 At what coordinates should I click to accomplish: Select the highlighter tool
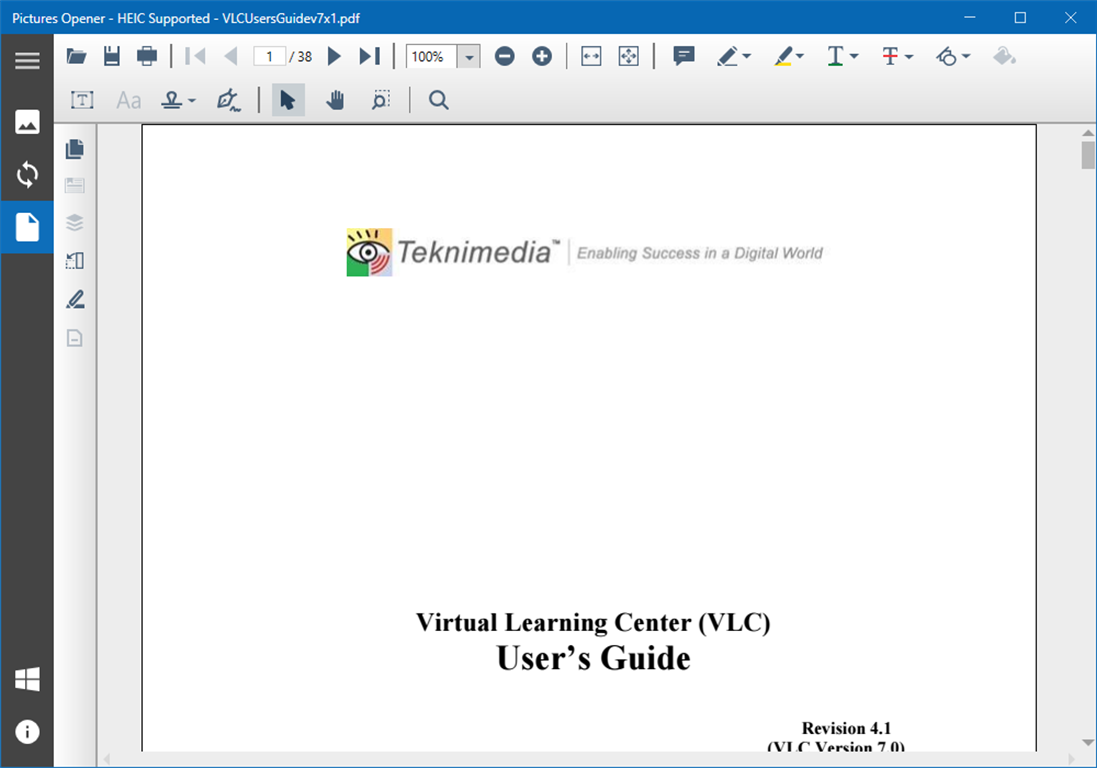coord(784,56)
